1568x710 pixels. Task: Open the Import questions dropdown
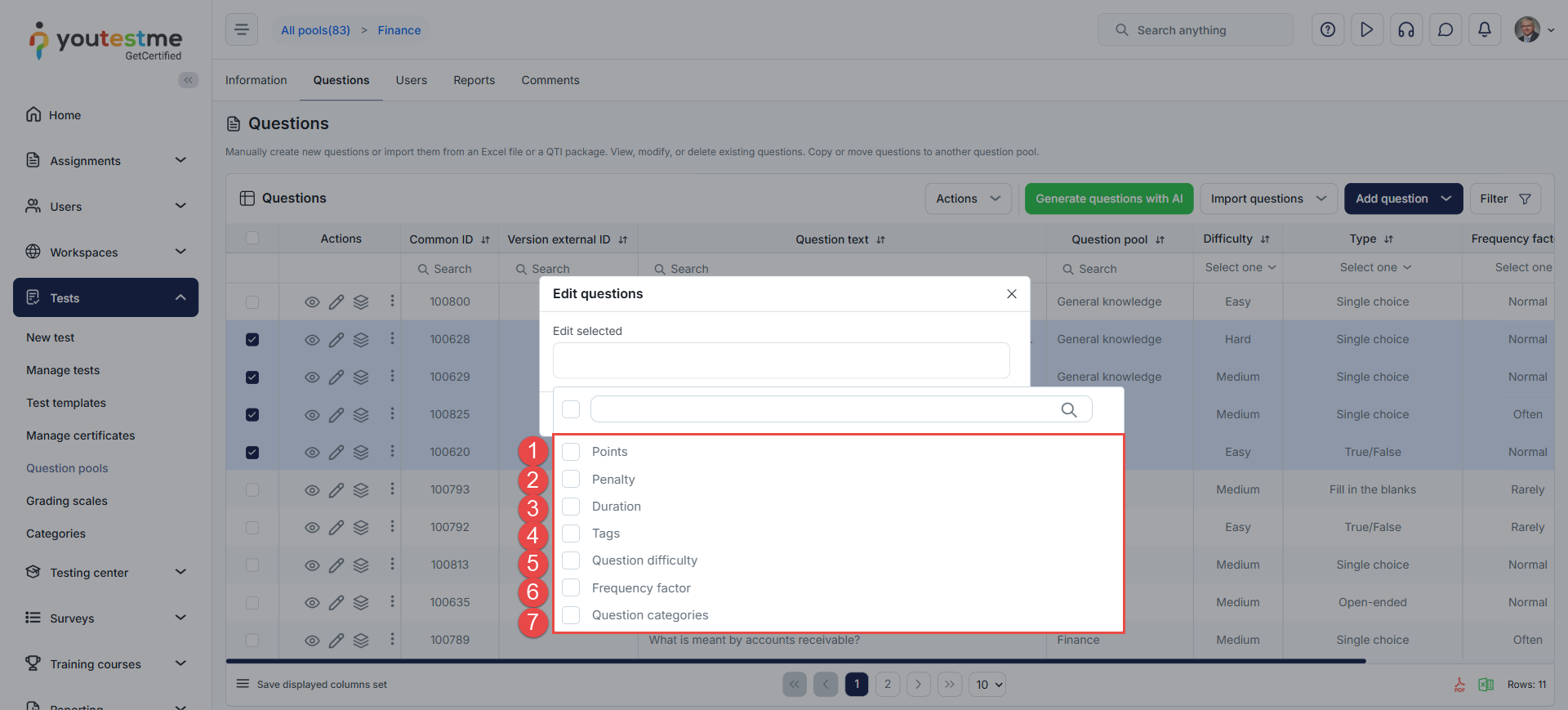[x=1268, y=199]
